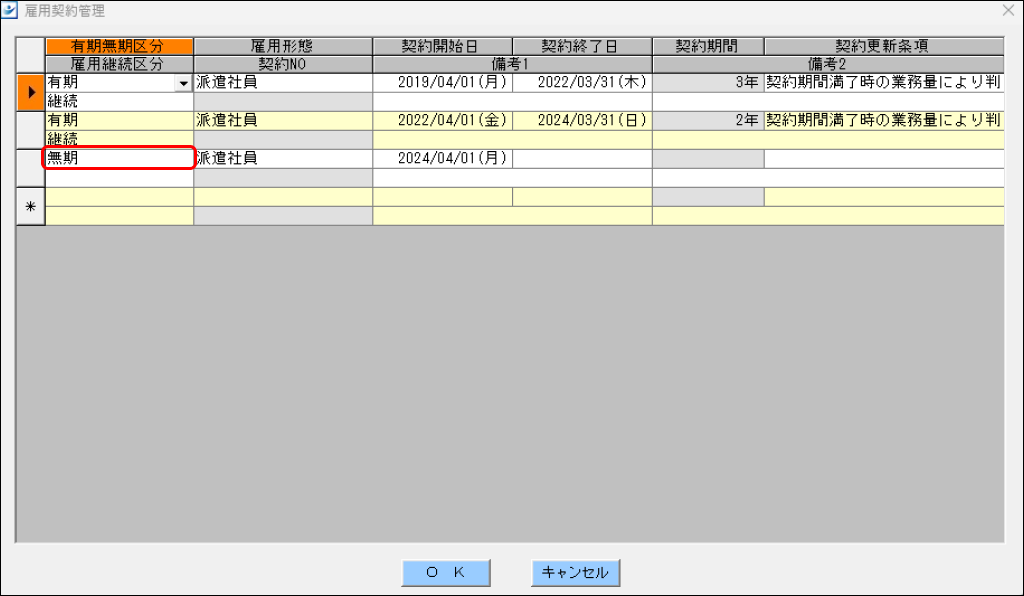Click the 契約開始日 column header
This screenshot has height=596, width=1024.
(x=442, y=46)
